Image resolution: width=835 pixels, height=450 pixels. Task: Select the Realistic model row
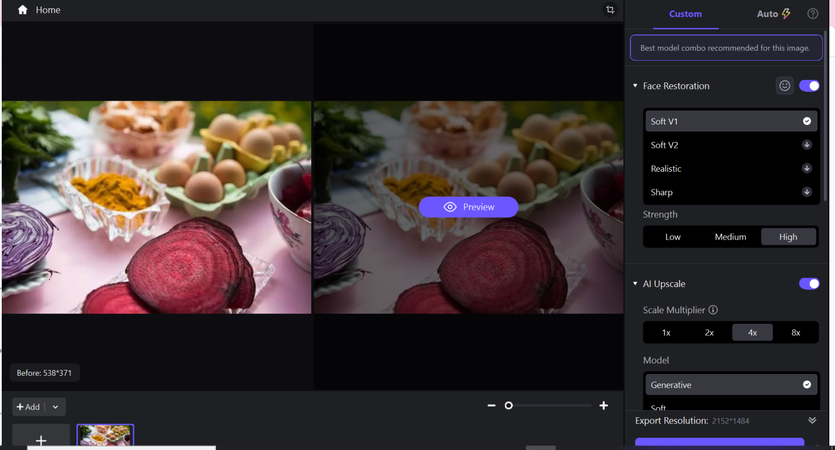pos(731,168)
